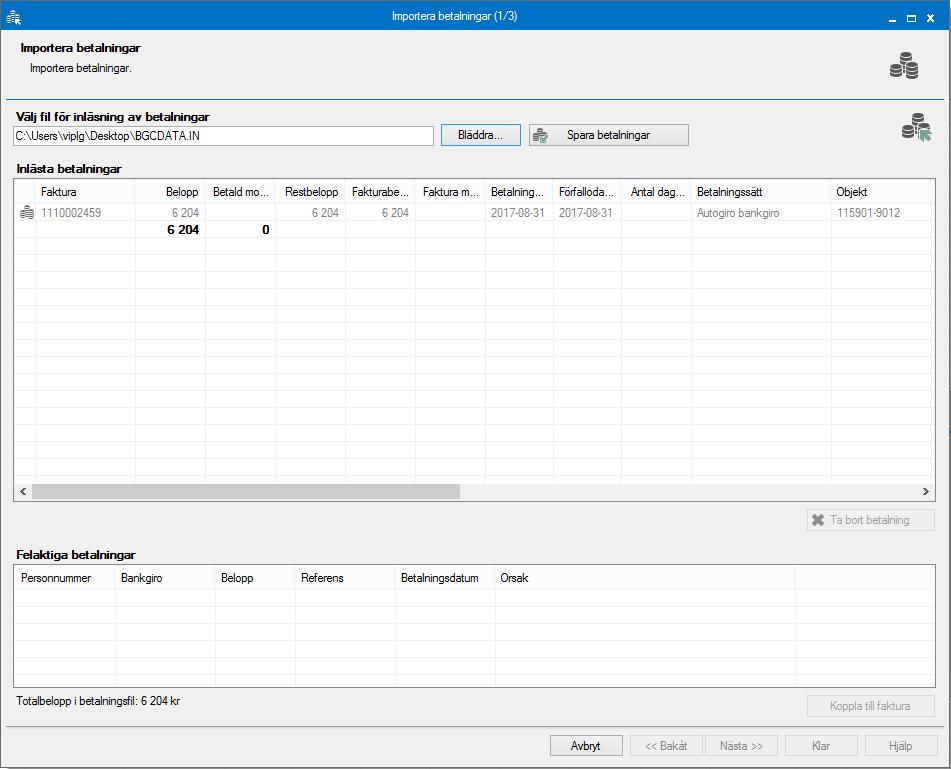Click the Referens column header
Screen dimensions: 951x769
345,578
